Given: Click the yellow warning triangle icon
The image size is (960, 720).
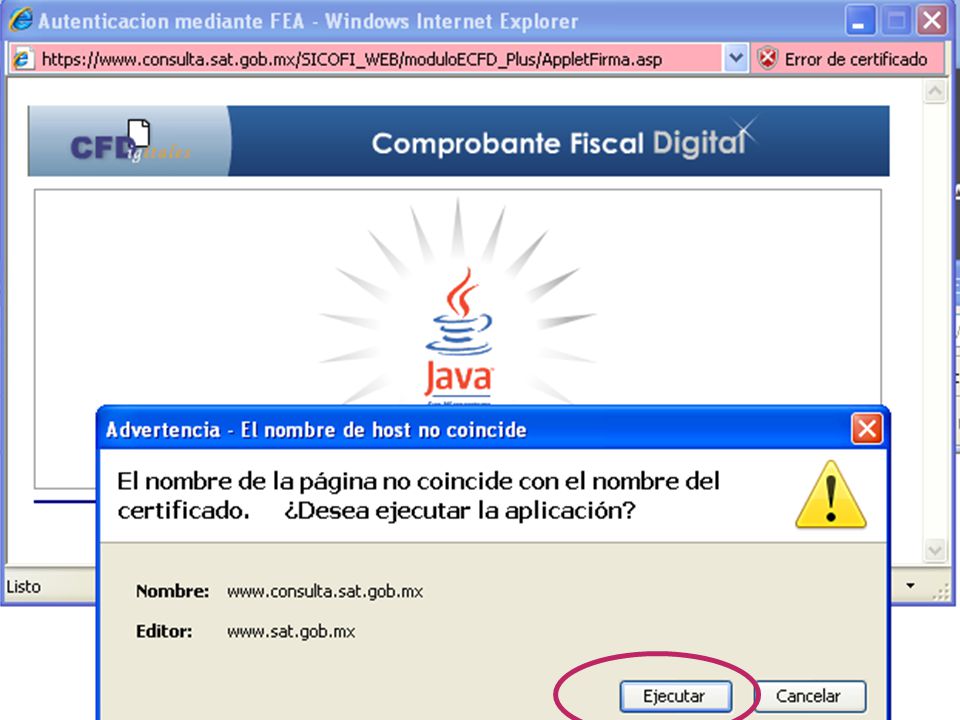Looking at the screenshot, I should click(831, 495).
